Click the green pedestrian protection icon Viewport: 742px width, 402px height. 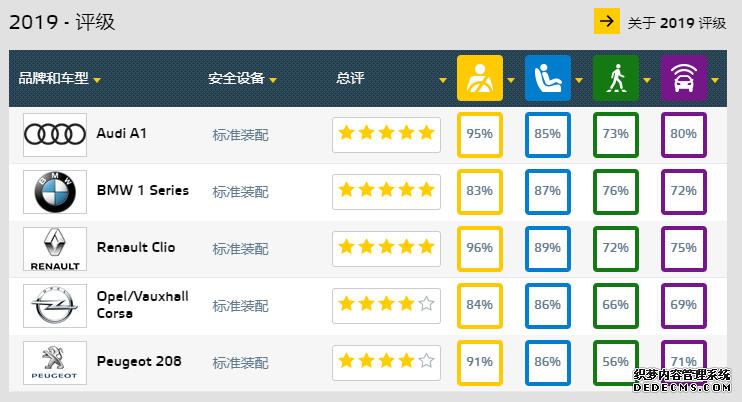click(x=616, y=78)
